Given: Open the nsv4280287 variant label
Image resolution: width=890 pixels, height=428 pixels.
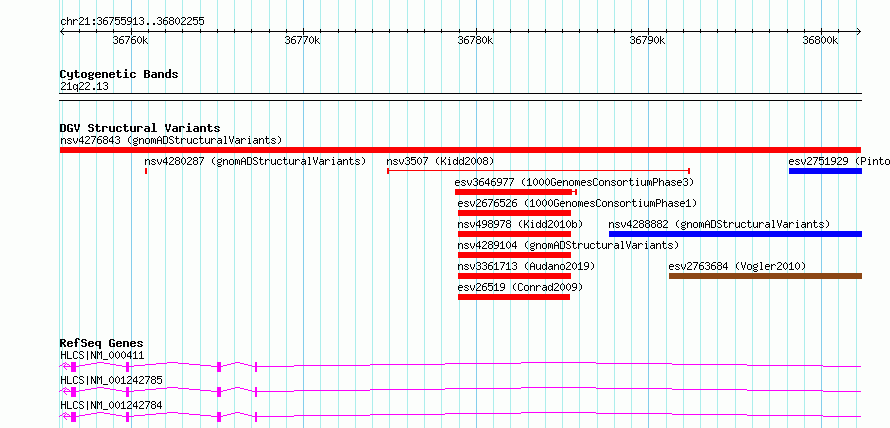Looking at the screenshot, I should [255, 161].
